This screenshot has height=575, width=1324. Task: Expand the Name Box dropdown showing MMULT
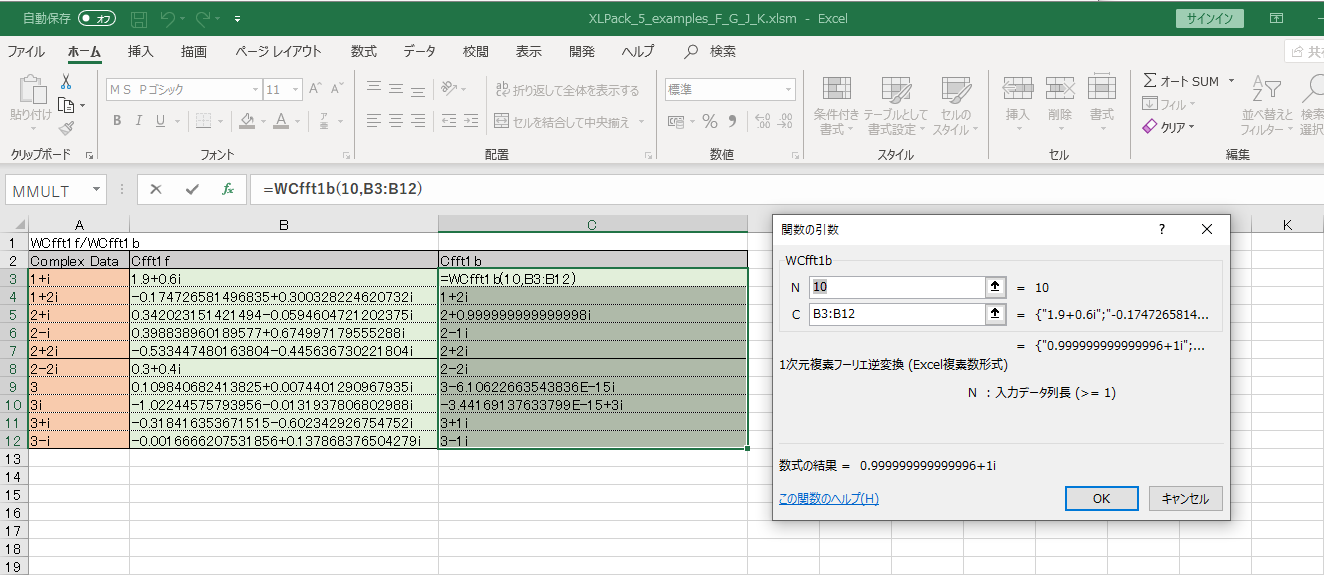pos(97,189)
